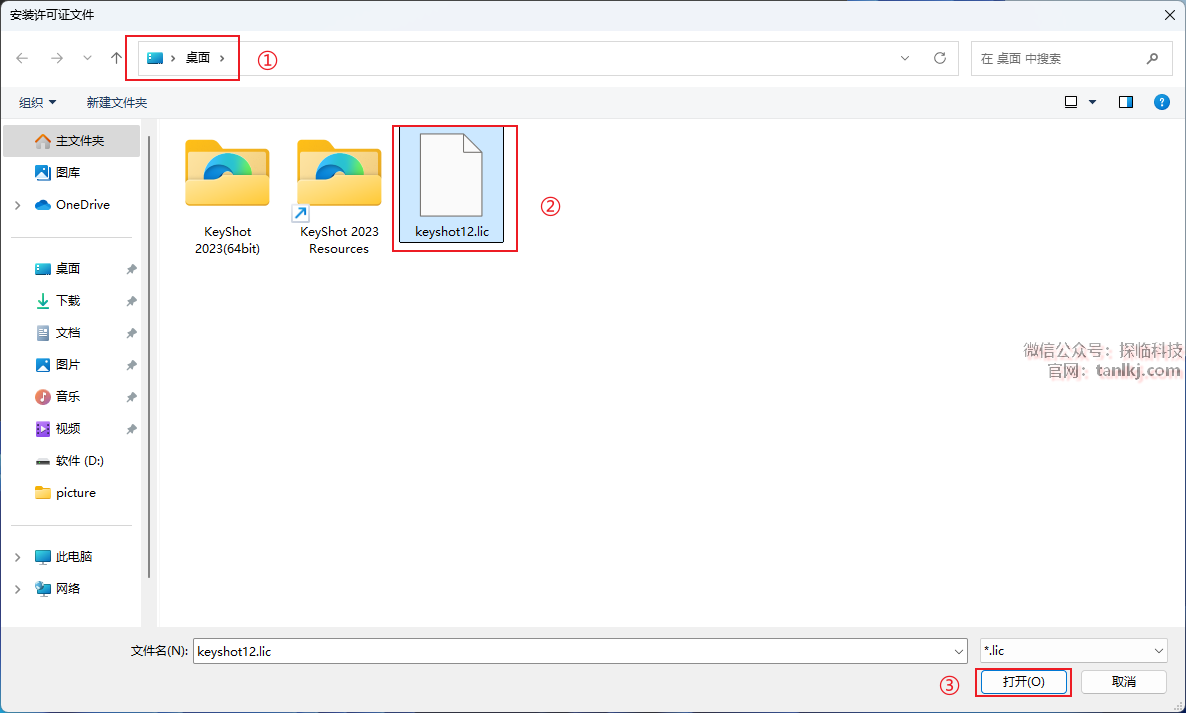Refresh the folder view
Image resolution: width=1186 pixels, height=713 pixels.
tap(939, 58)
